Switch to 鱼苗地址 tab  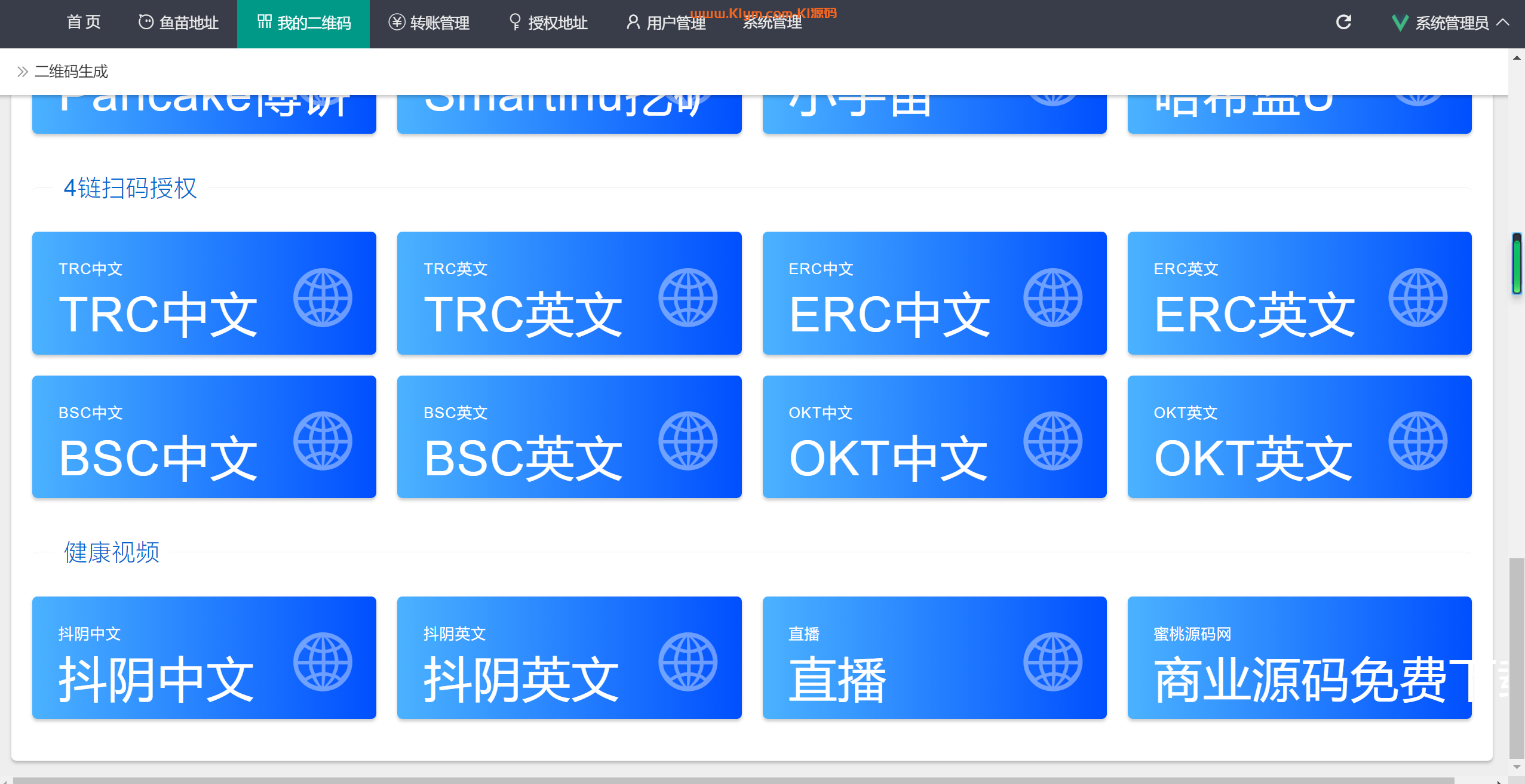coord(178,23)
